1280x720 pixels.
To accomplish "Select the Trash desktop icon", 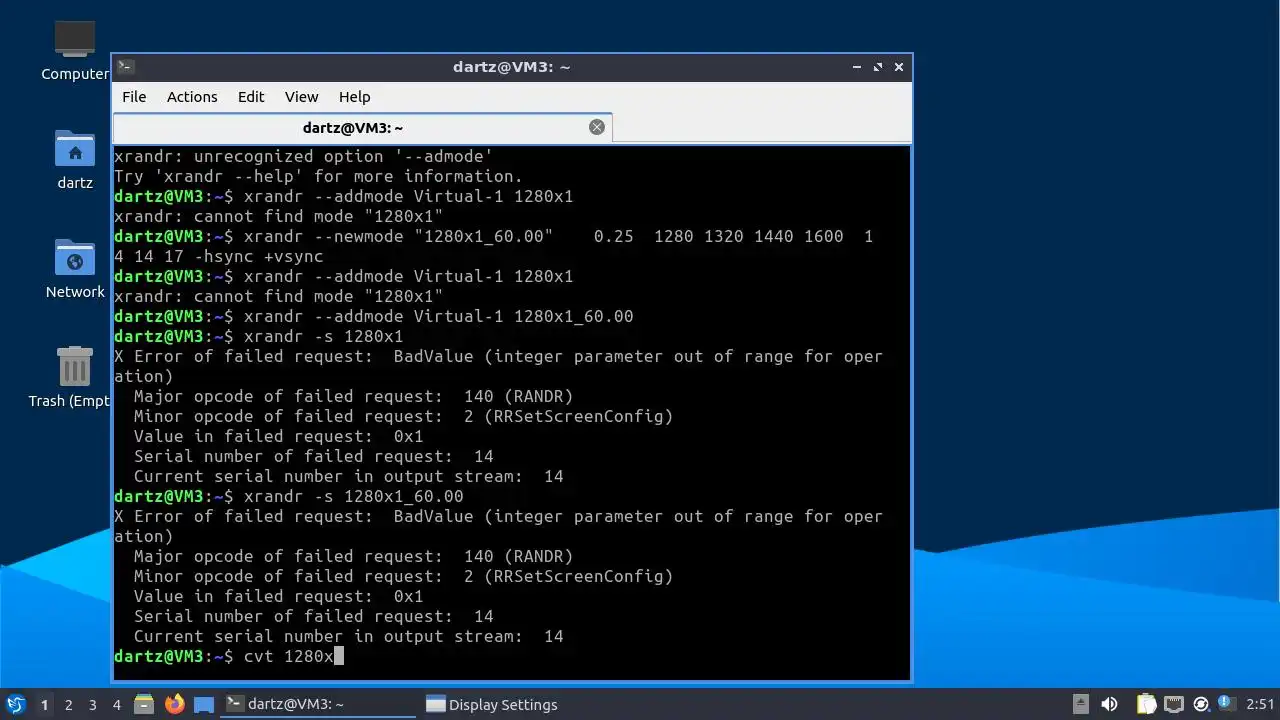I will coord(70,377).
